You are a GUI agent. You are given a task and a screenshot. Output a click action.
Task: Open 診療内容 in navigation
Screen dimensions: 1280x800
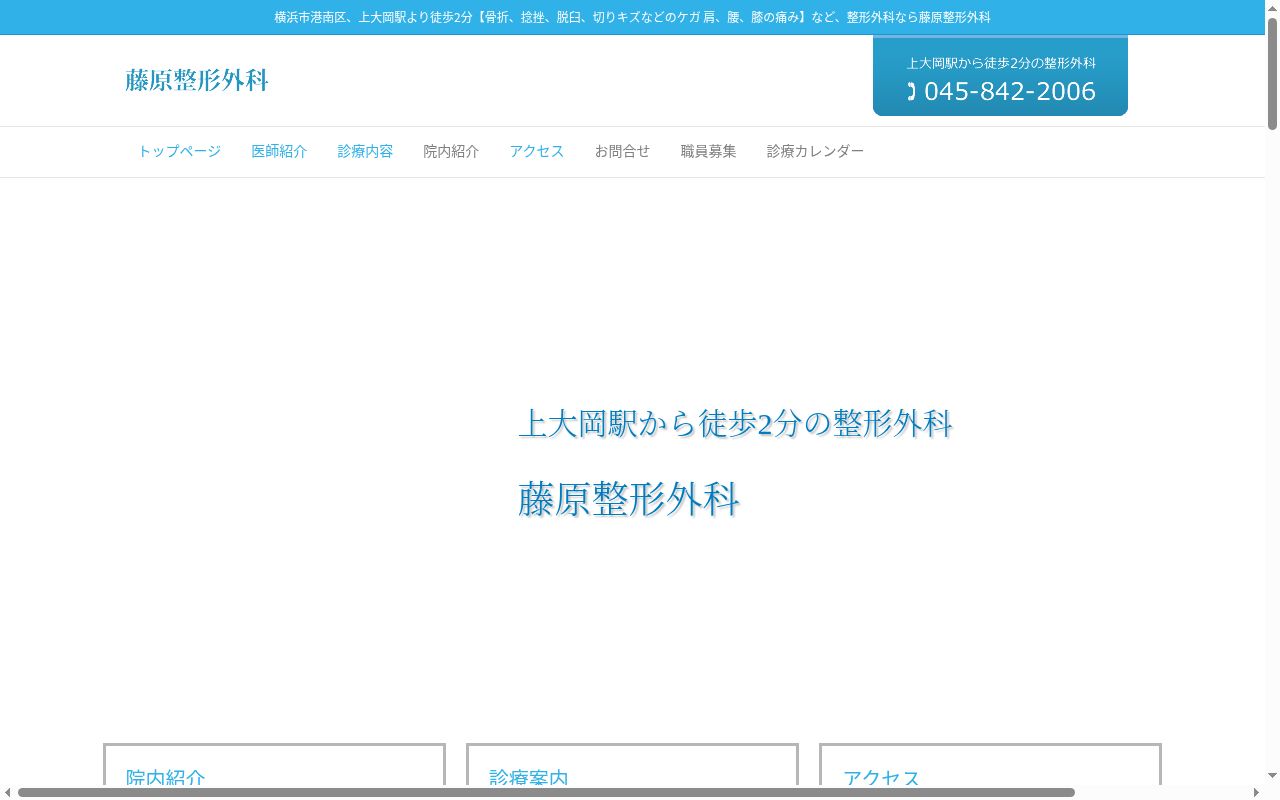pos(365,152)
